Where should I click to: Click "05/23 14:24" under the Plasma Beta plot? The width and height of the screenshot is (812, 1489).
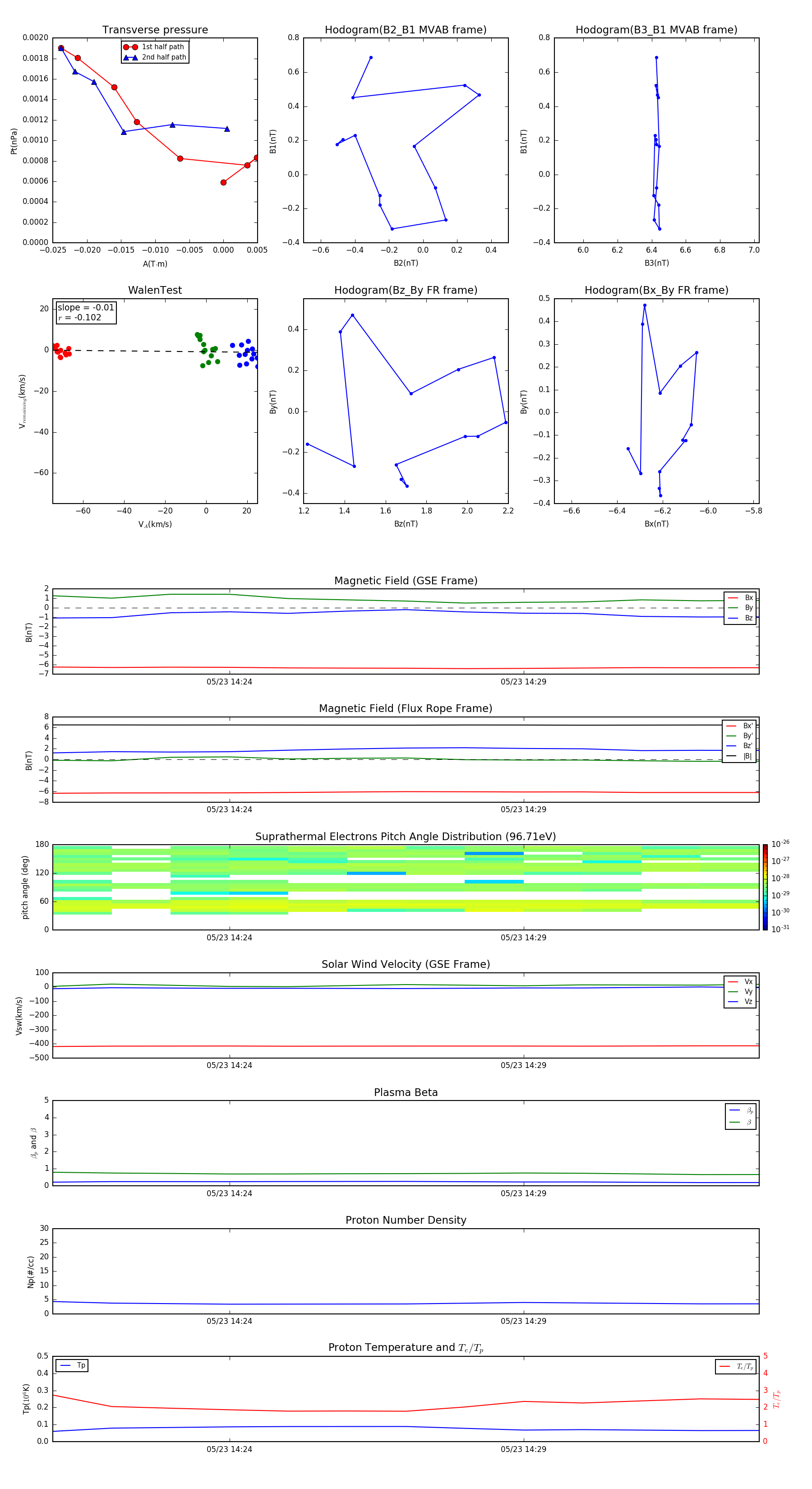click(x=230, y=1193)
